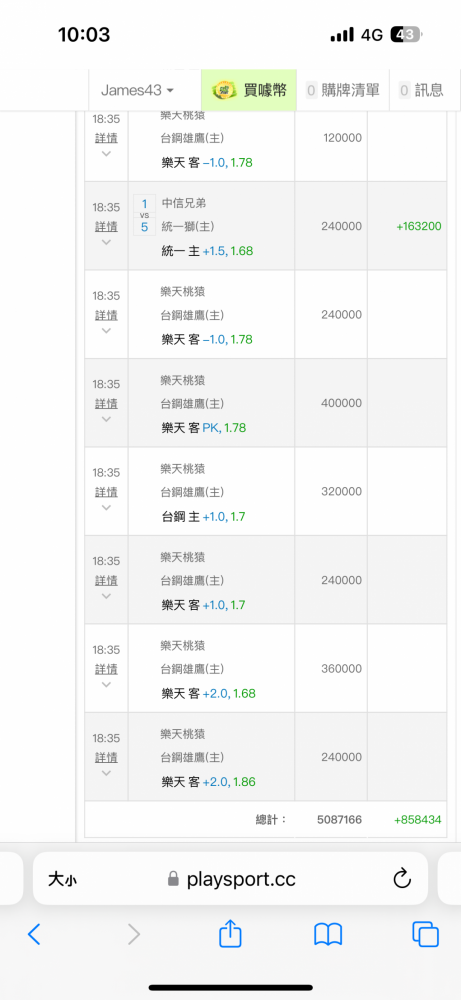Screen dimensions: 461x1000
Task: Open 詳情 link for 樂天 客 +2.0, 1.86 row
Action: click(106, 758)
